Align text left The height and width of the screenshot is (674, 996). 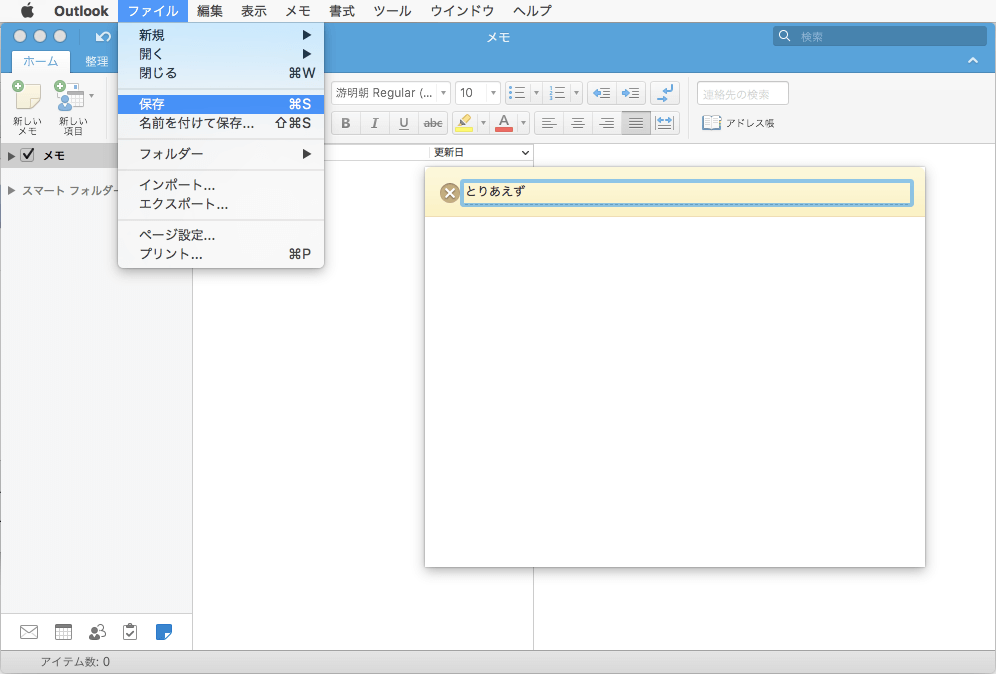pos(549,123)
